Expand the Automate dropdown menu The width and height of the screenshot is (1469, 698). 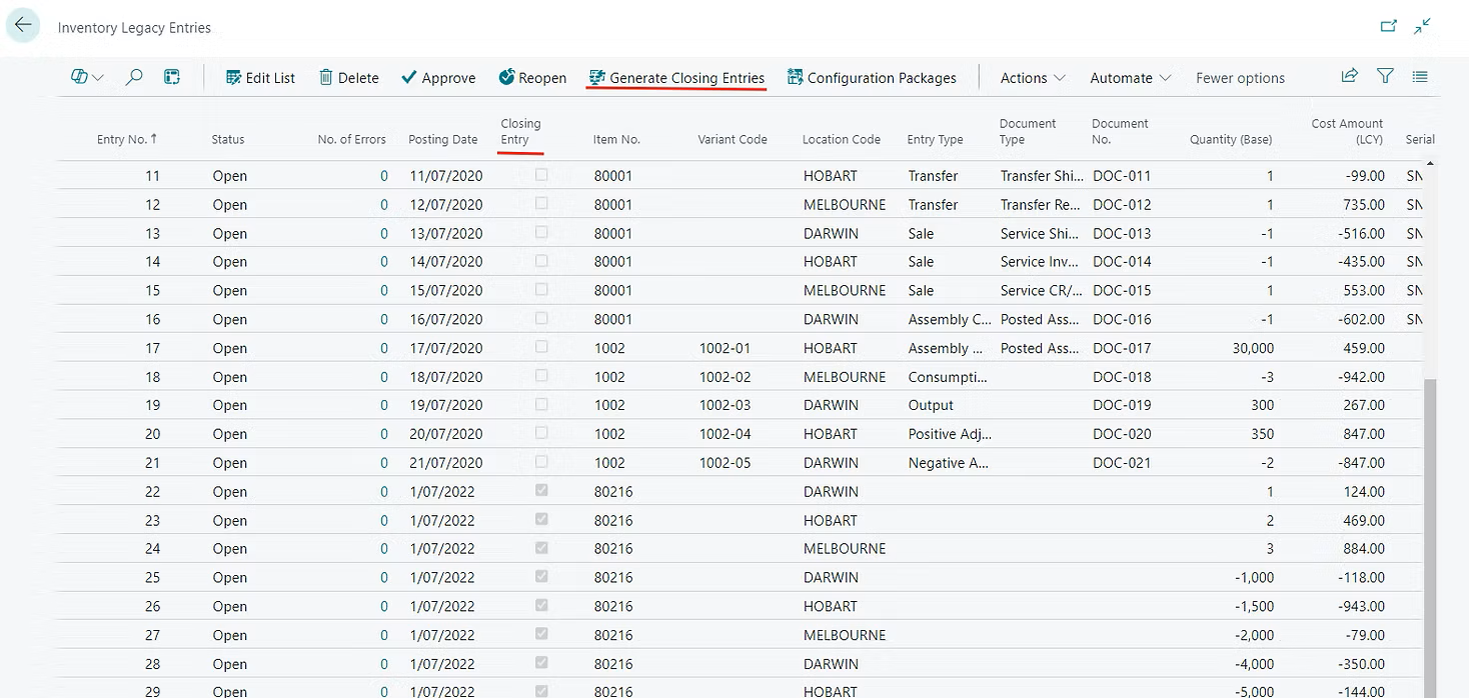click(1130, 78)
